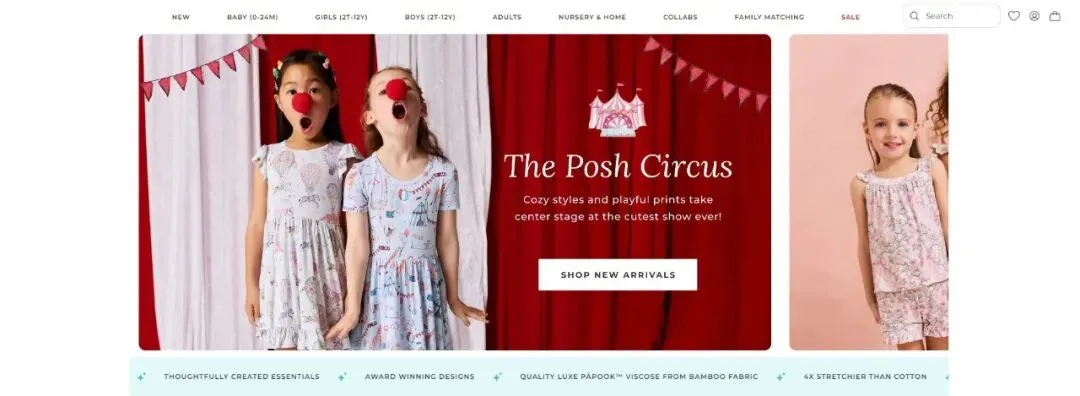Open the NEW menu item
Screen dimensions: 1080x396
(180, 17)
